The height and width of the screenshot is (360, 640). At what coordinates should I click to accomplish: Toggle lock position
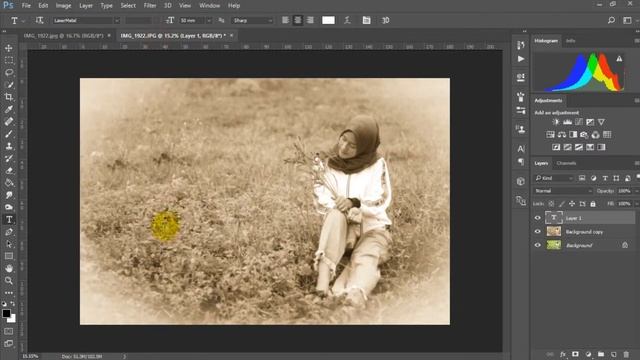coord(572,204)
